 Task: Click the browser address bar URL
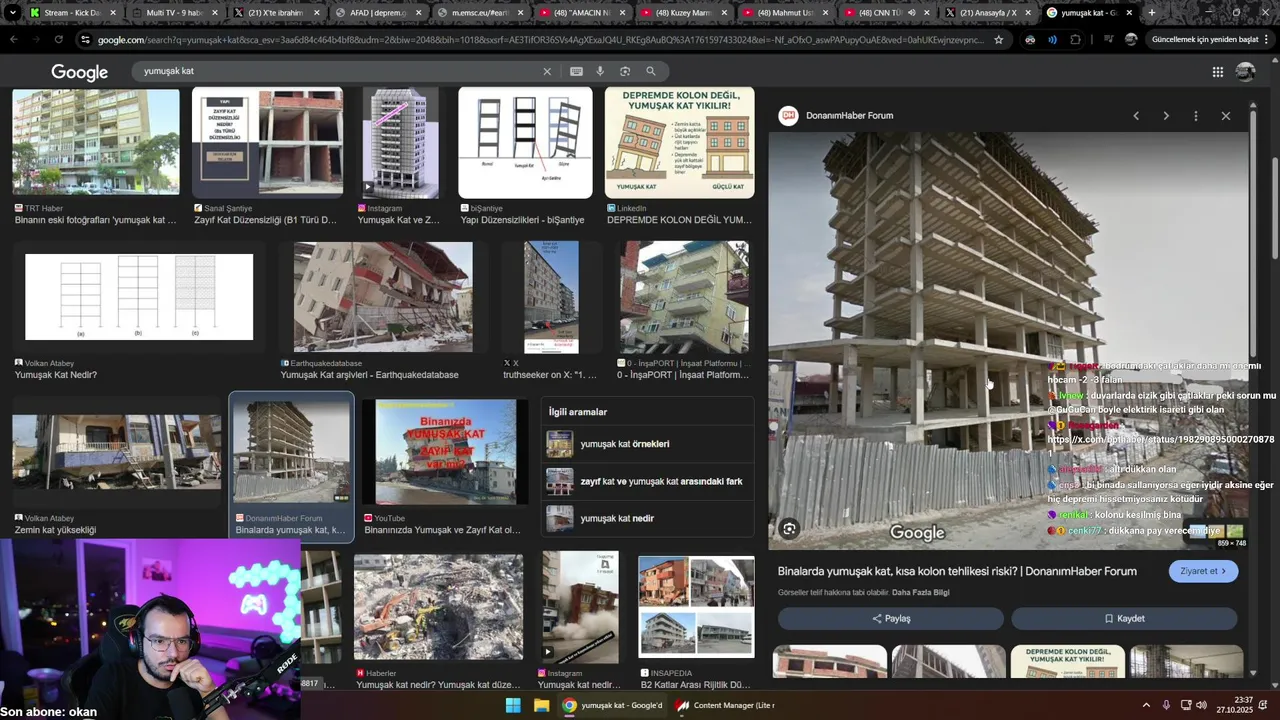(x=540, y=40)
